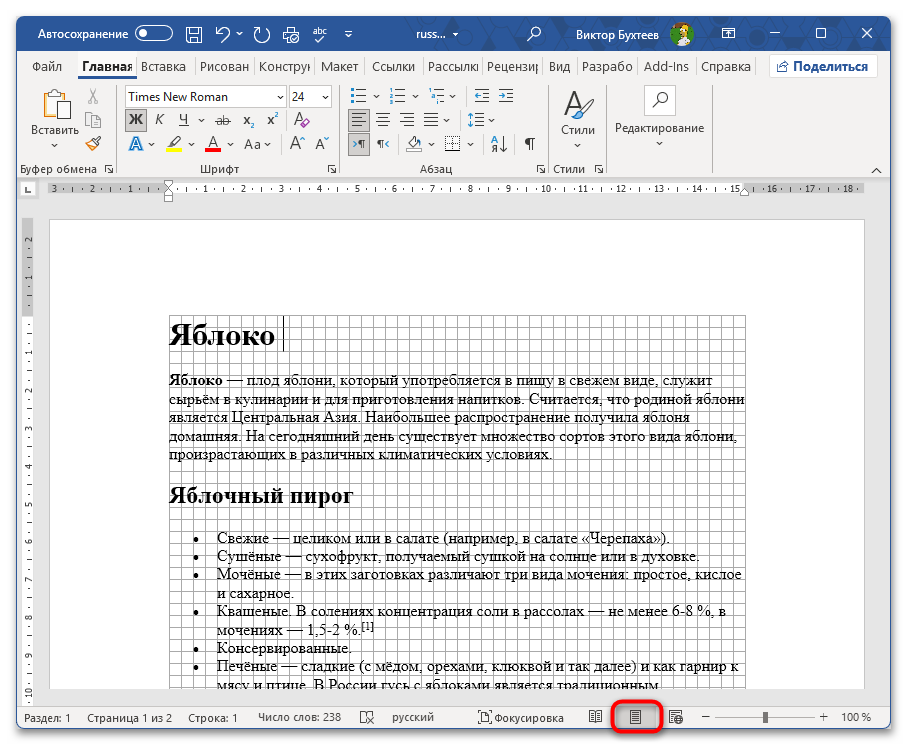The height and width of the screenshot is (745, 907).
Task: Toggle right-to-left text direction
Action: pyautogui.click(x=383, y=144)
